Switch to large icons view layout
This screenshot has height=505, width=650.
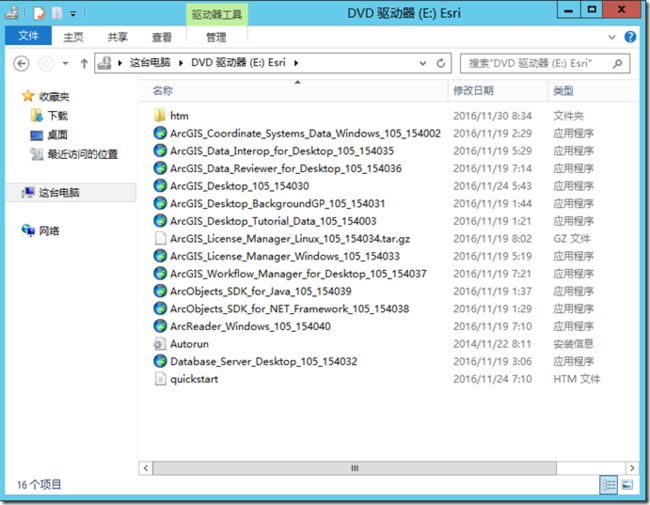click(627, 485)
